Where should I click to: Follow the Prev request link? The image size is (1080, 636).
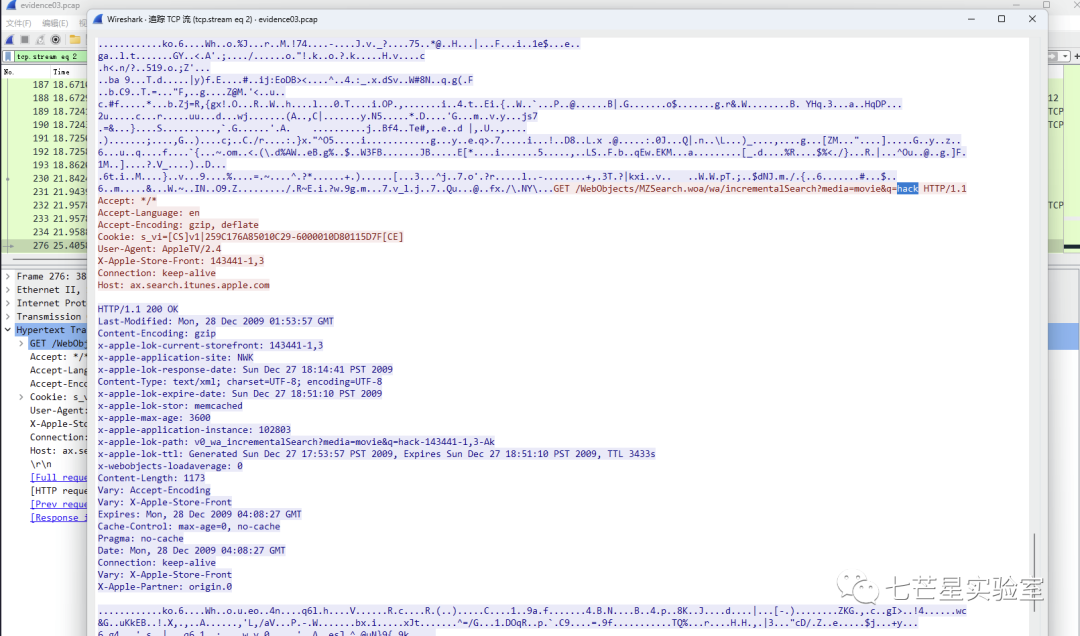coord(59,504)
